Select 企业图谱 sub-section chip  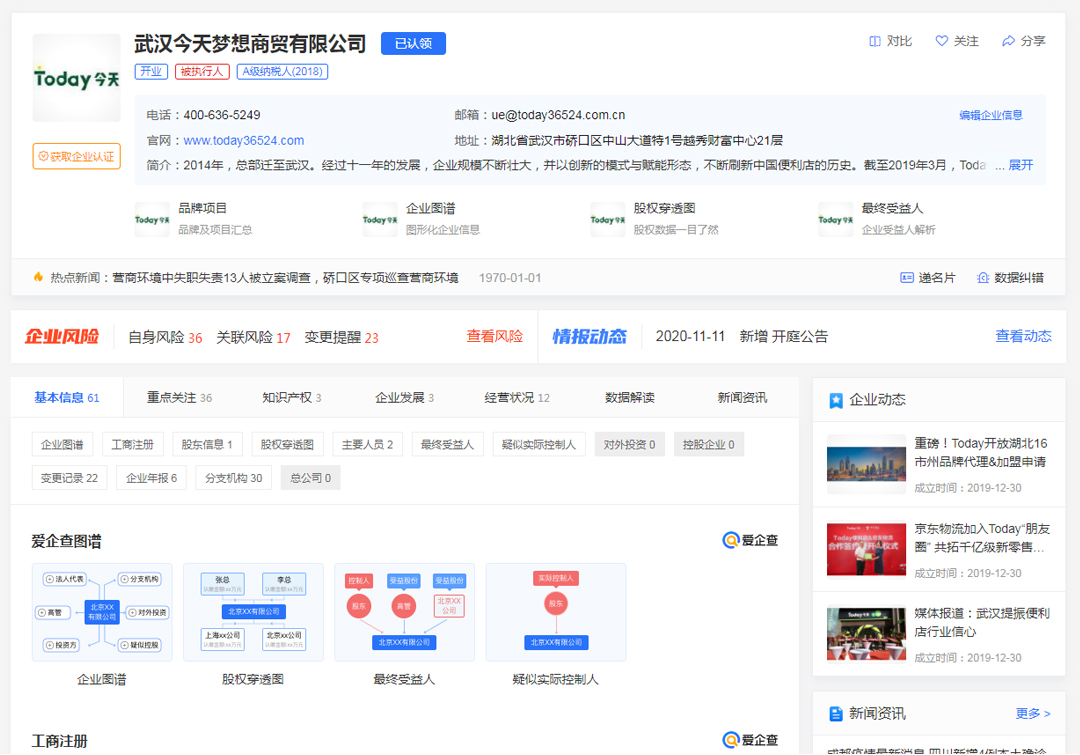point(62,444)
